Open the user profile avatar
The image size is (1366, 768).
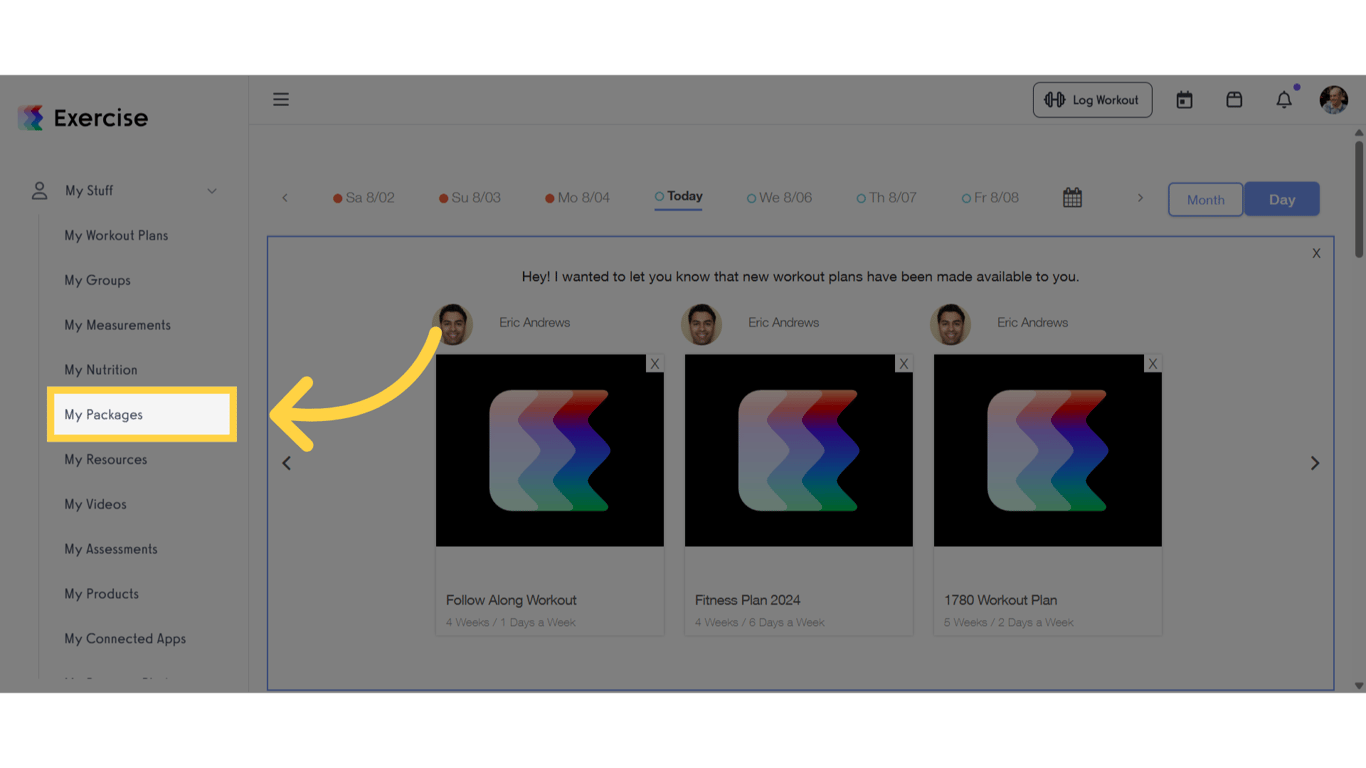[1334, 100]
